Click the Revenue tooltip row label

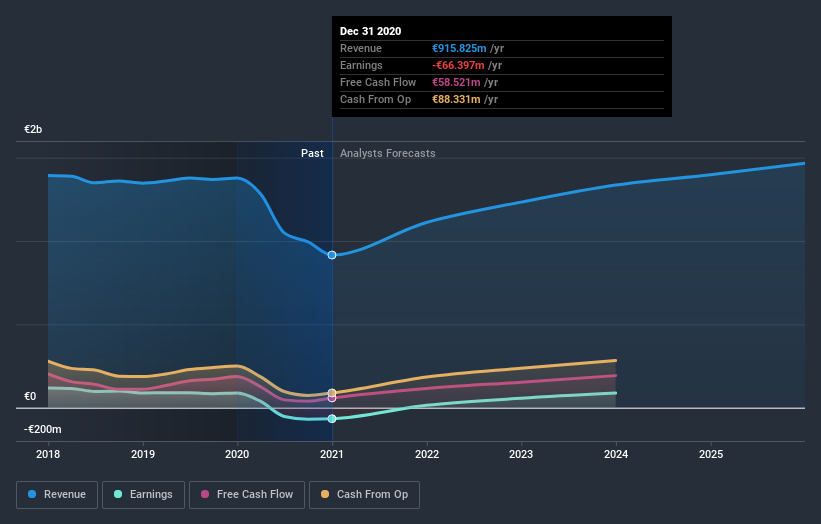(361, 48)
